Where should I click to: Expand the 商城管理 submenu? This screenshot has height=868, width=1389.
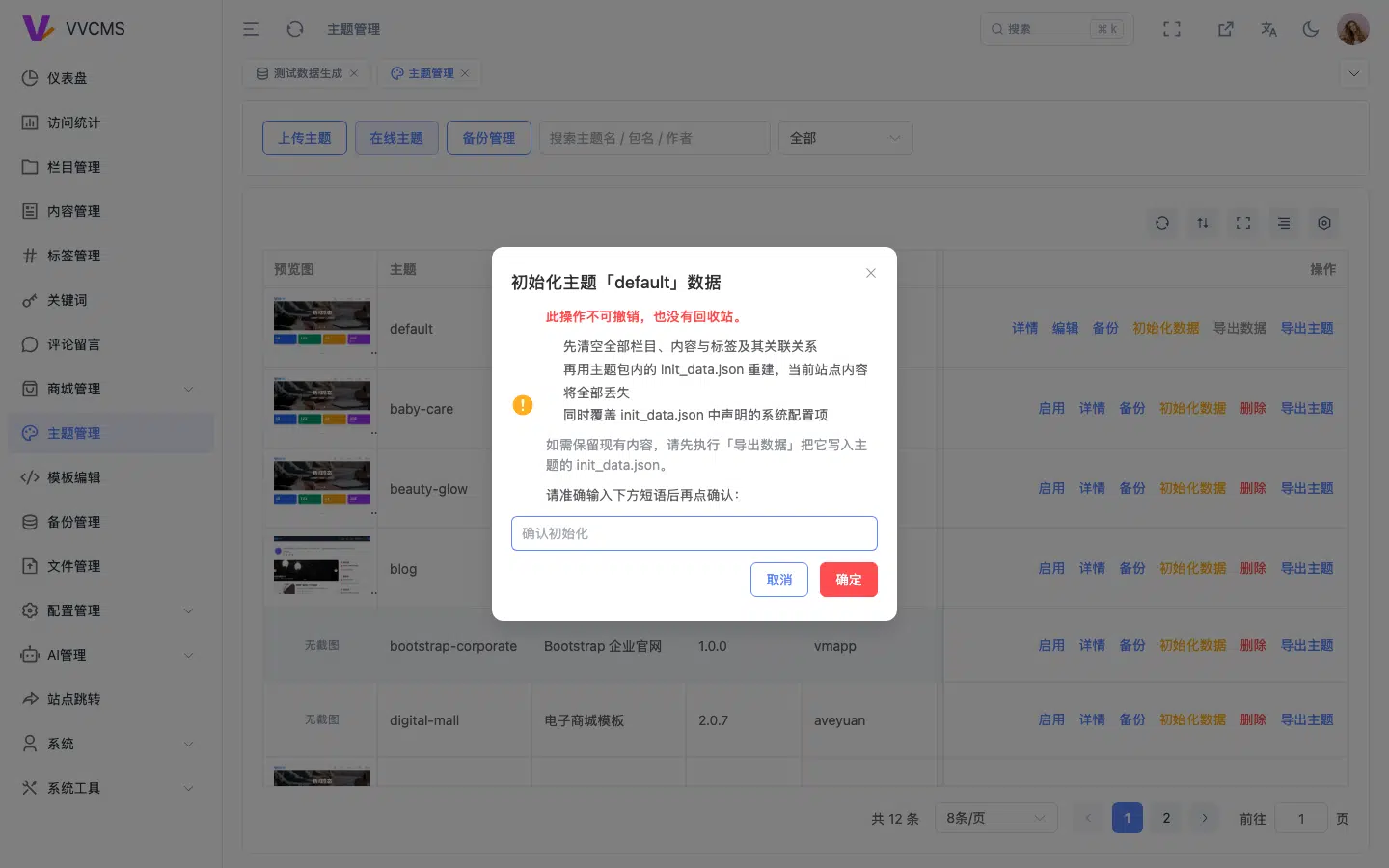click(111, 389)
